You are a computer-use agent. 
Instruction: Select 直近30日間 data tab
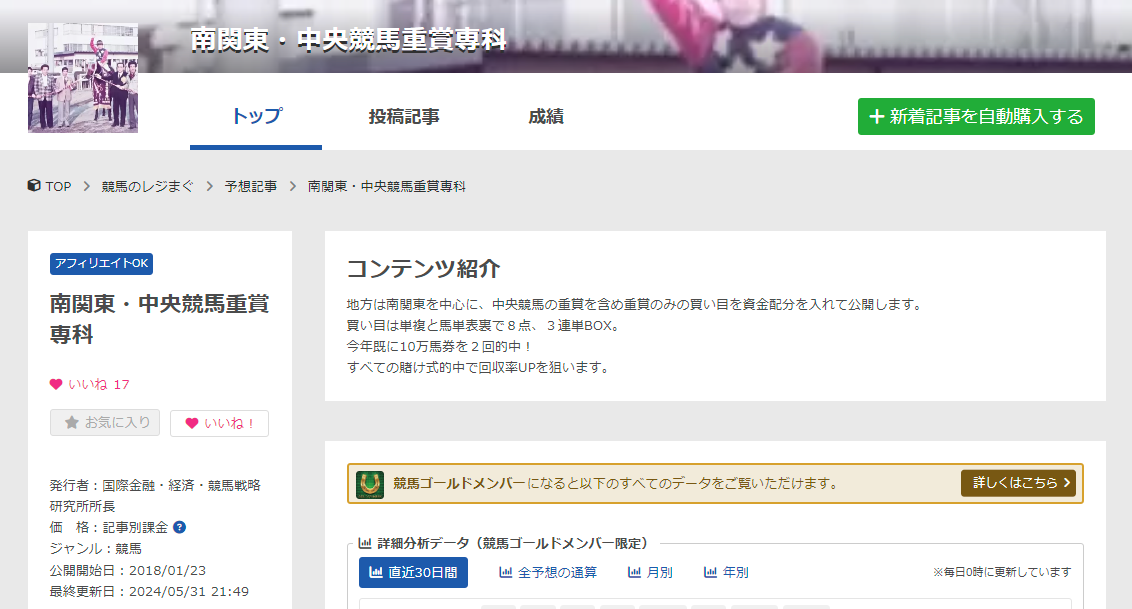pos(413,572)
